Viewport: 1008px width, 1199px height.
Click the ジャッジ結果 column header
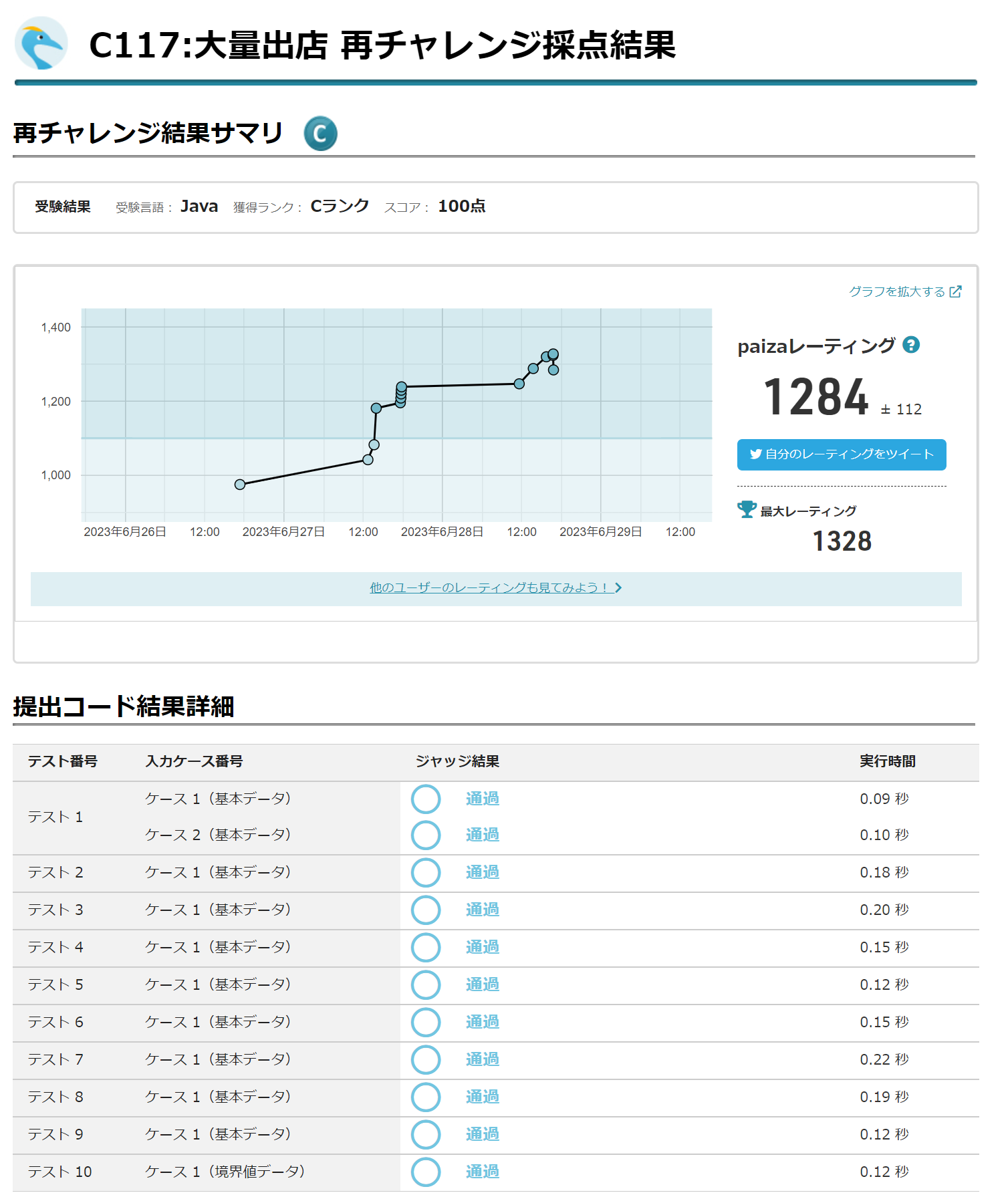click(457, 761)
